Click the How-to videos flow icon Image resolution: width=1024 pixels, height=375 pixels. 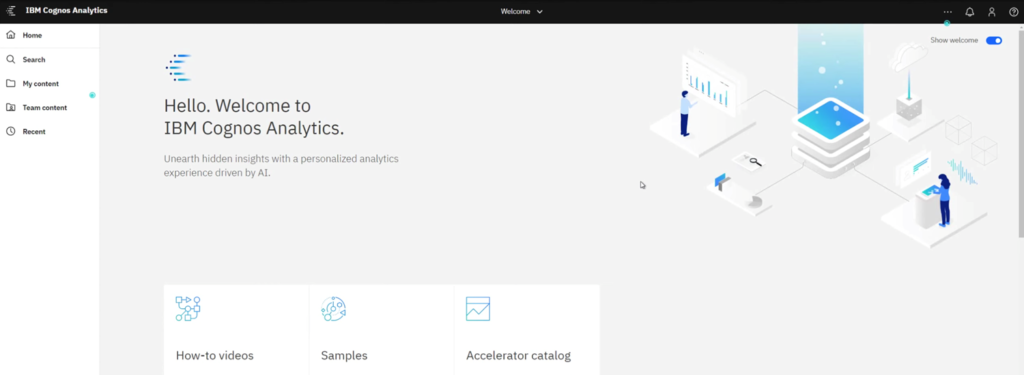[188, 308]
